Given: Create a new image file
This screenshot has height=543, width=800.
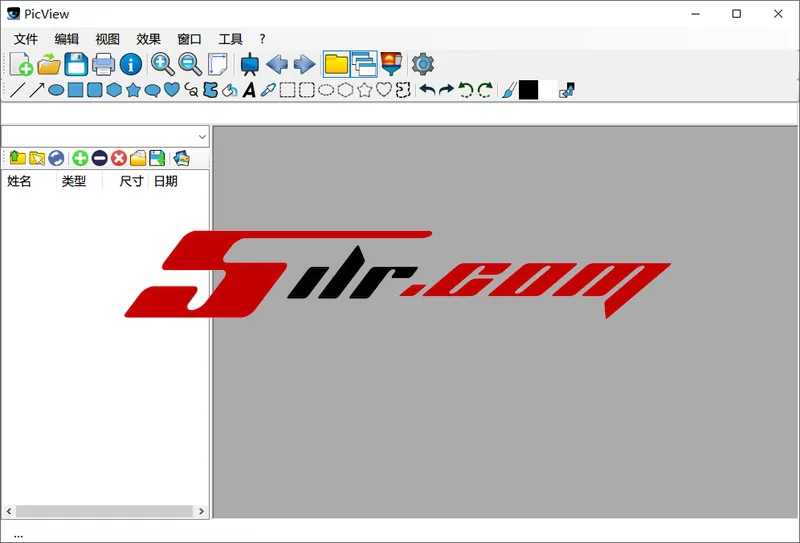Looking at the screenshot, I should click(x=21, y=64).
